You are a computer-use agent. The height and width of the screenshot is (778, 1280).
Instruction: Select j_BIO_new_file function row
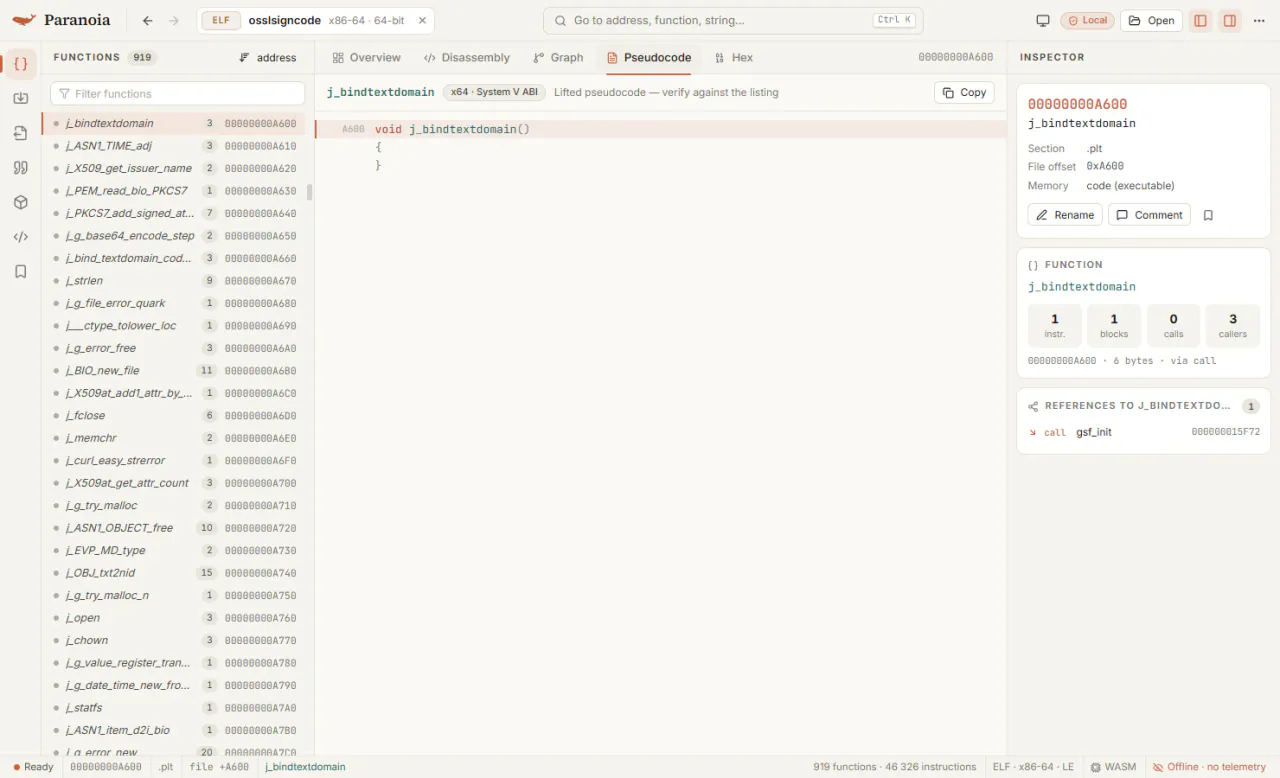(x=175, y=371)
